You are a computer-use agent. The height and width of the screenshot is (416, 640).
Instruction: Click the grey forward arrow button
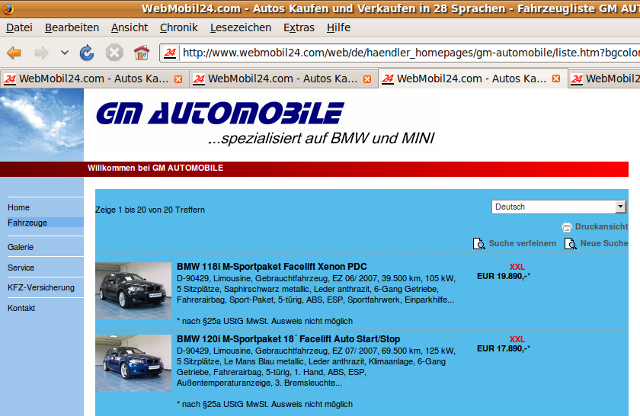coord(42,53)
